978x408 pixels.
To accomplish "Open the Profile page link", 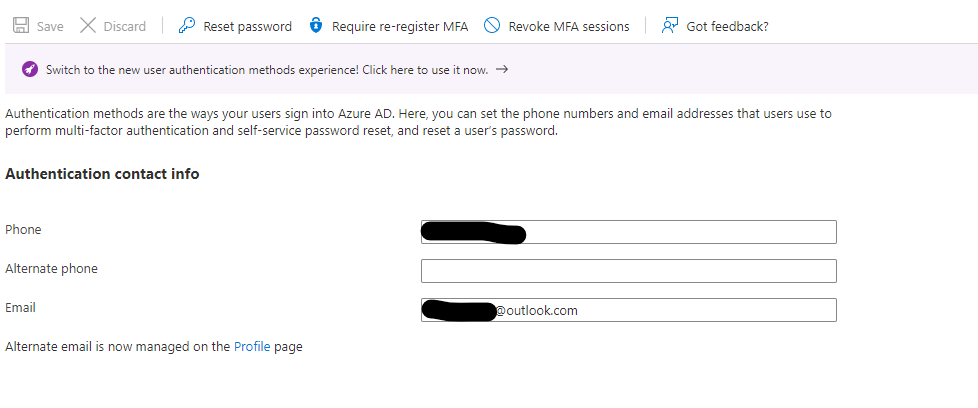I will (x=252, y=347).
